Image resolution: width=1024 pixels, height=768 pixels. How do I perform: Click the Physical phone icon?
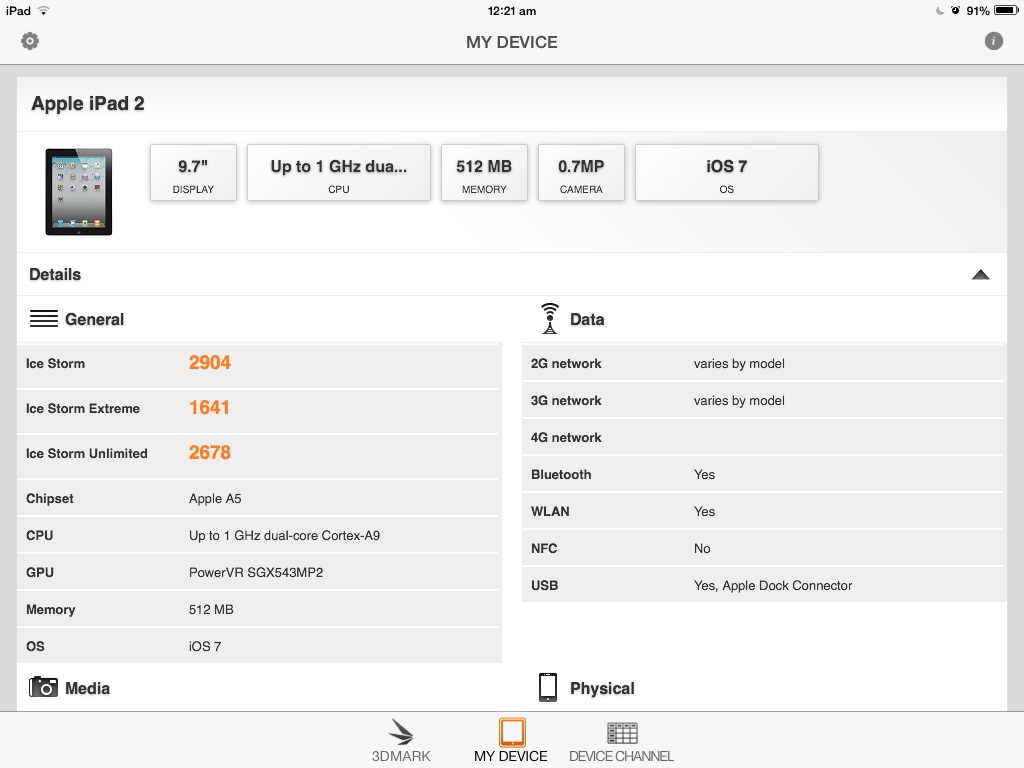coord(548,687)
